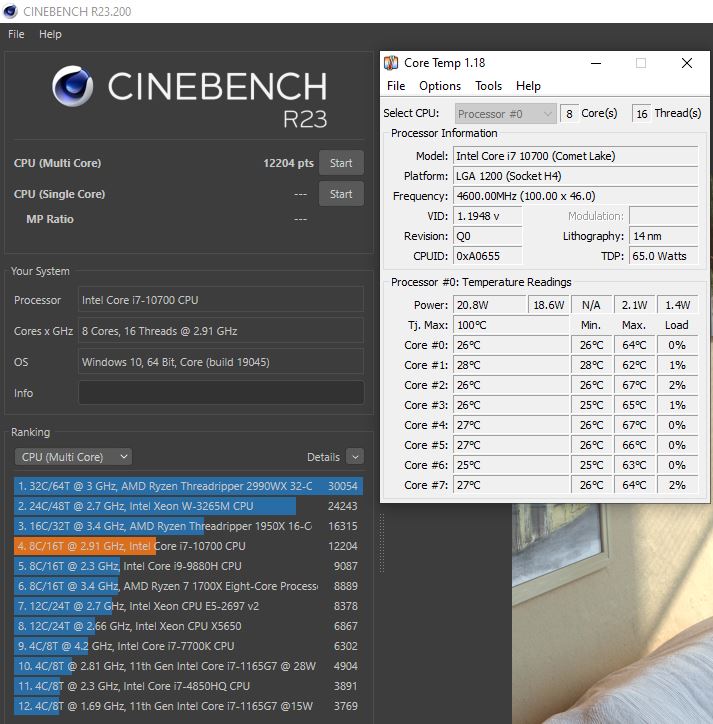Screen dimensions: 713x724
Task: Expand the Details dropdown arrow button
Action: [x=355, y=457]
